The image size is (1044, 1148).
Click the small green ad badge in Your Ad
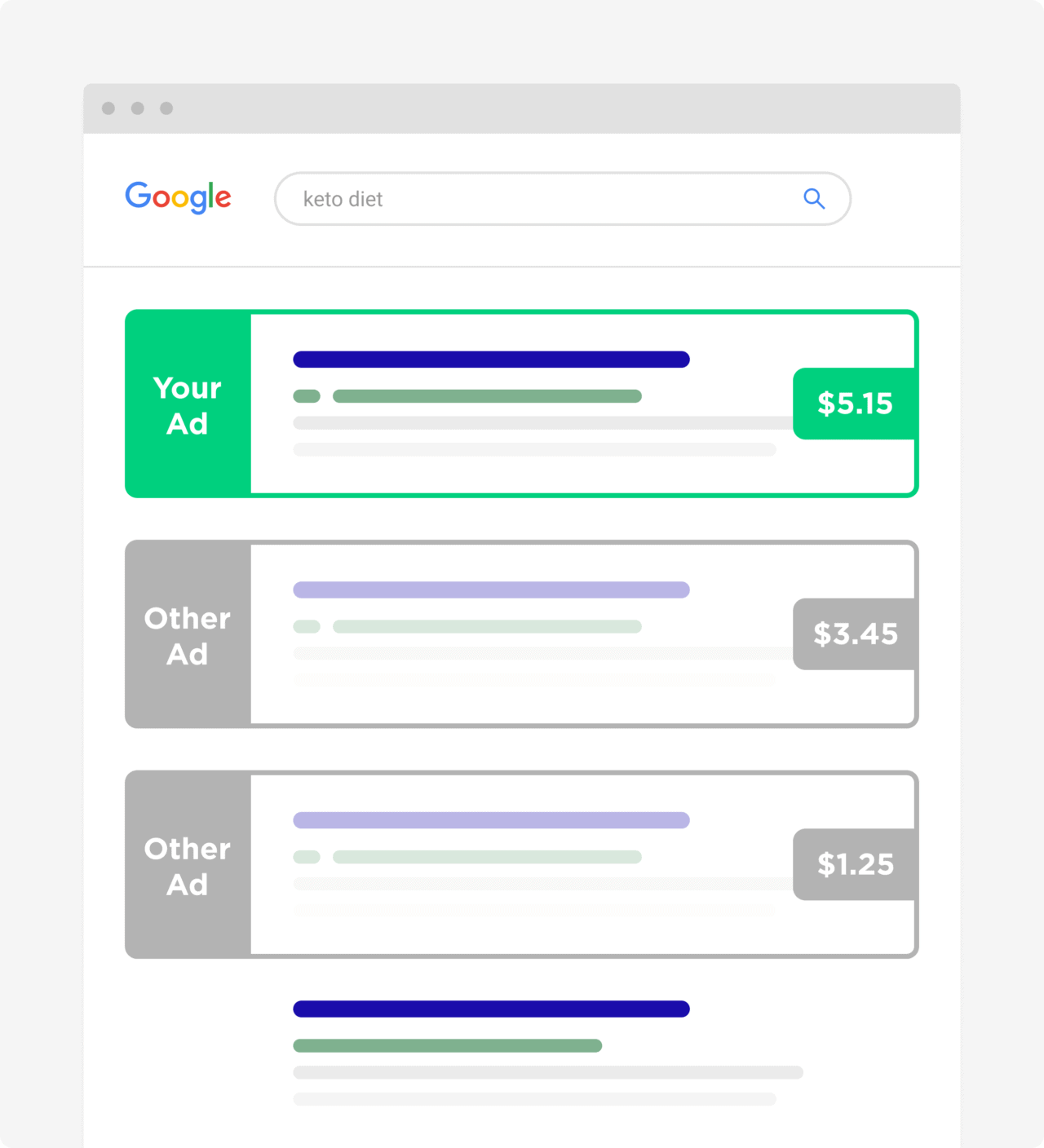point(307,396)
